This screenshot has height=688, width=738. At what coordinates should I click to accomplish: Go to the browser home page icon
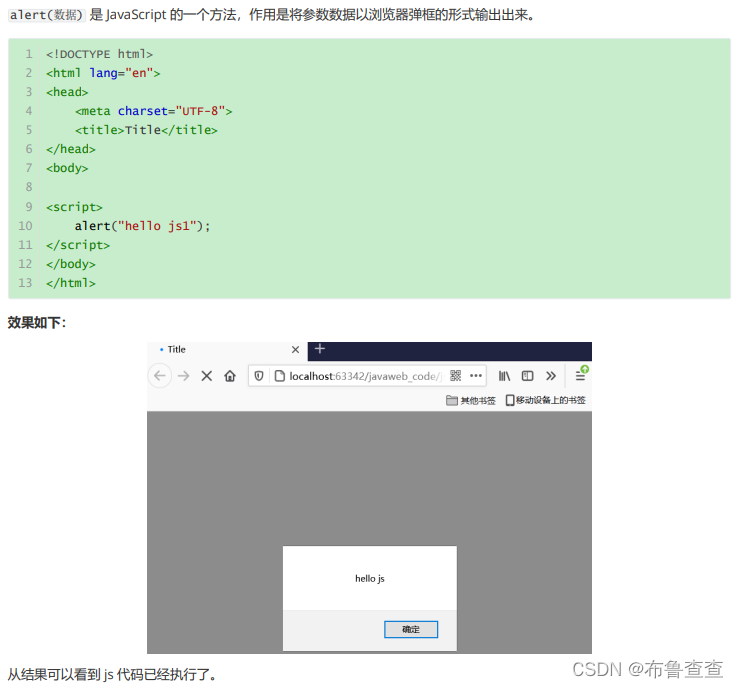[230, 376]
